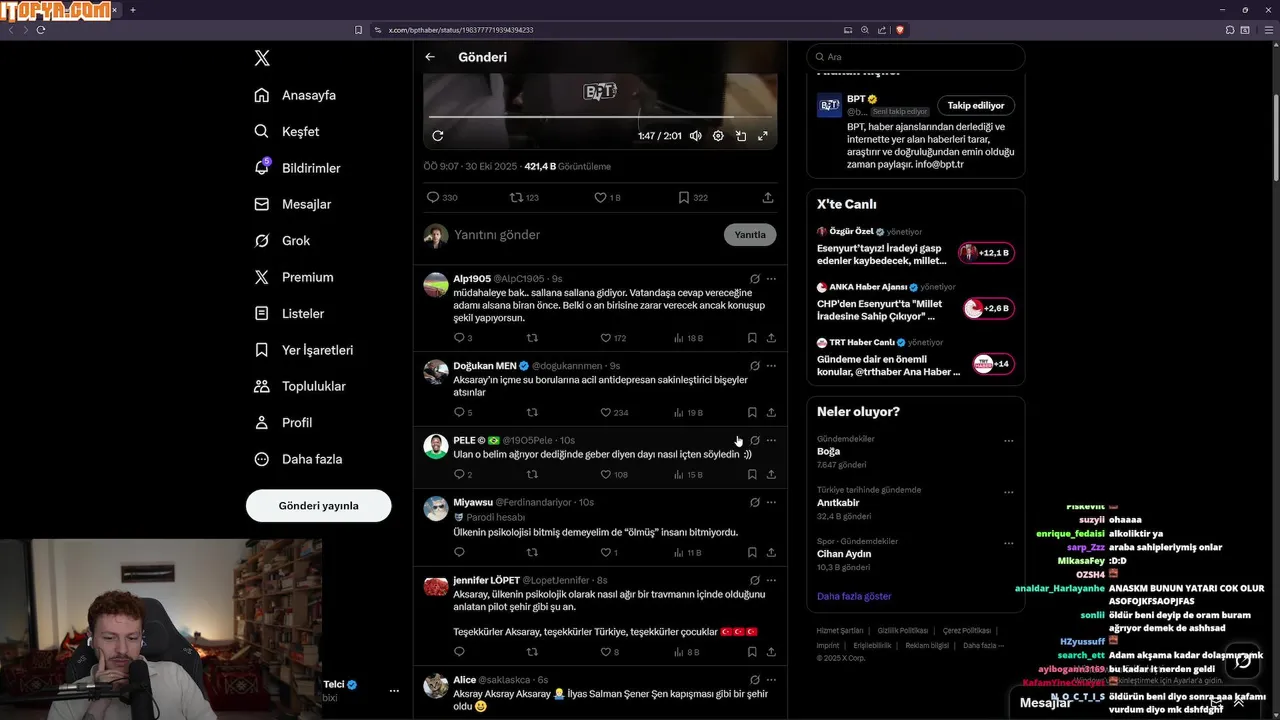Open Alp1905's profile avatar
The width and height of the screenshot is (1280, 720).
(x=436, y=285)
